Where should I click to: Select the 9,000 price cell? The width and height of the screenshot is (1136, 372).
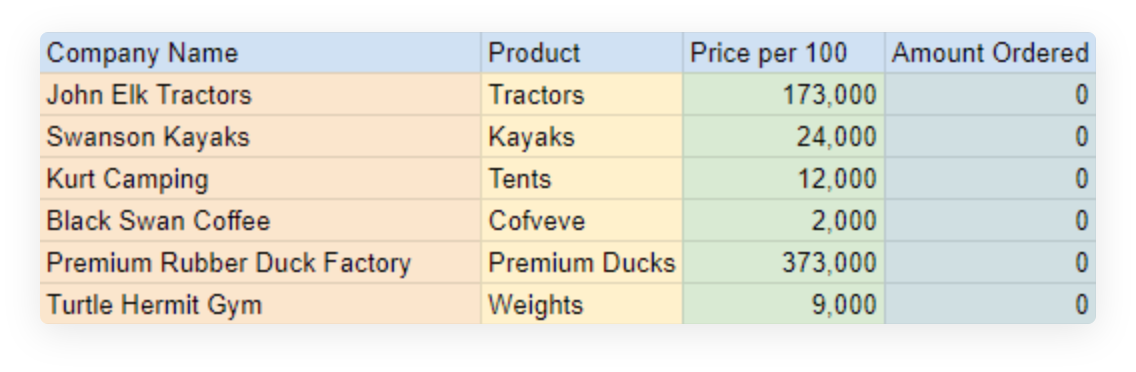click(x=783, y=305)
